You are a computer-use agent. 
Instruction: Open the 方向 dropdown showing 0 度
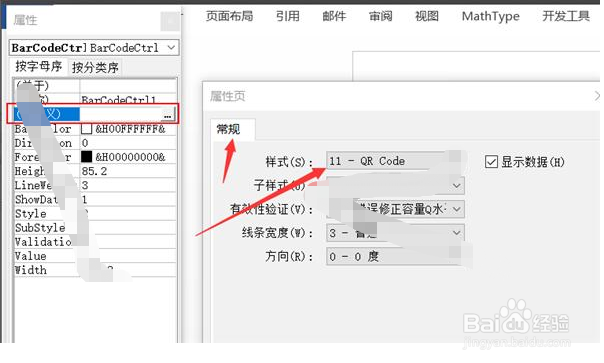(395, 257)
